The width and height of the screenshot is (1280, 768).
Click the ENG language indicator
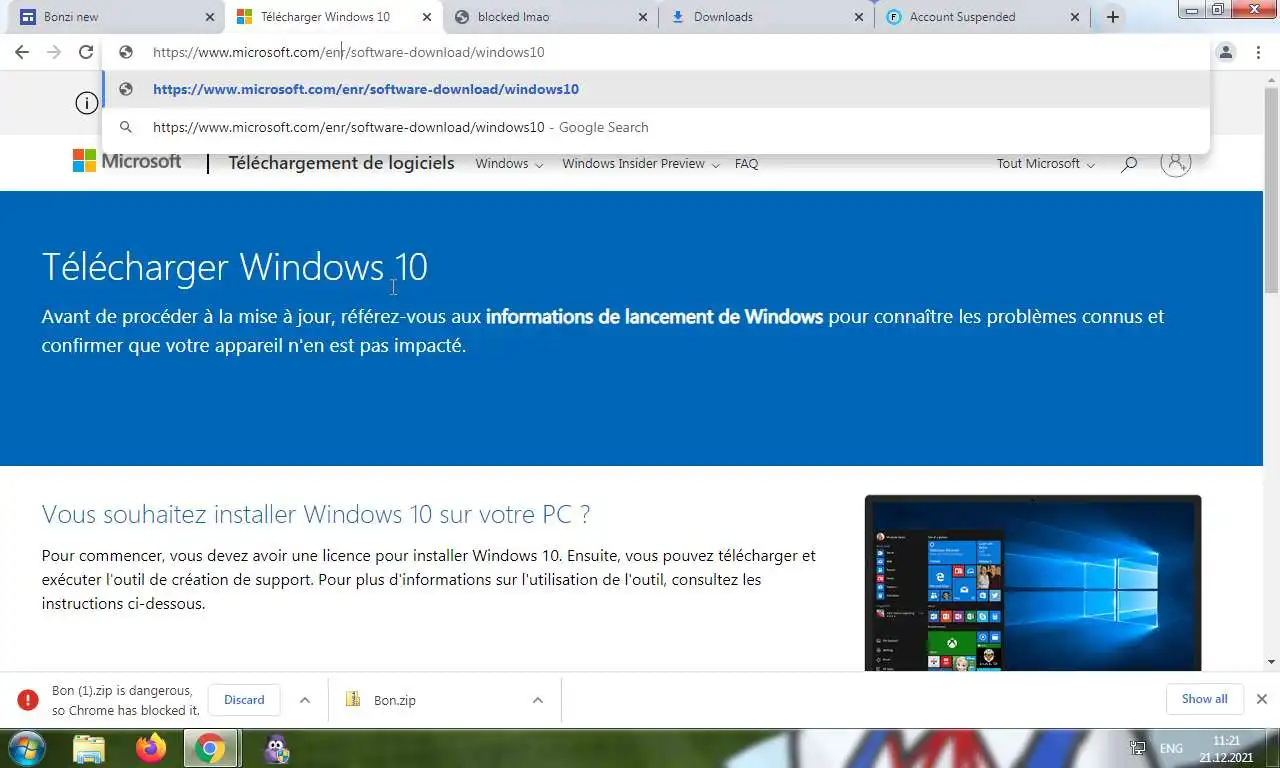click(1171, 748)
